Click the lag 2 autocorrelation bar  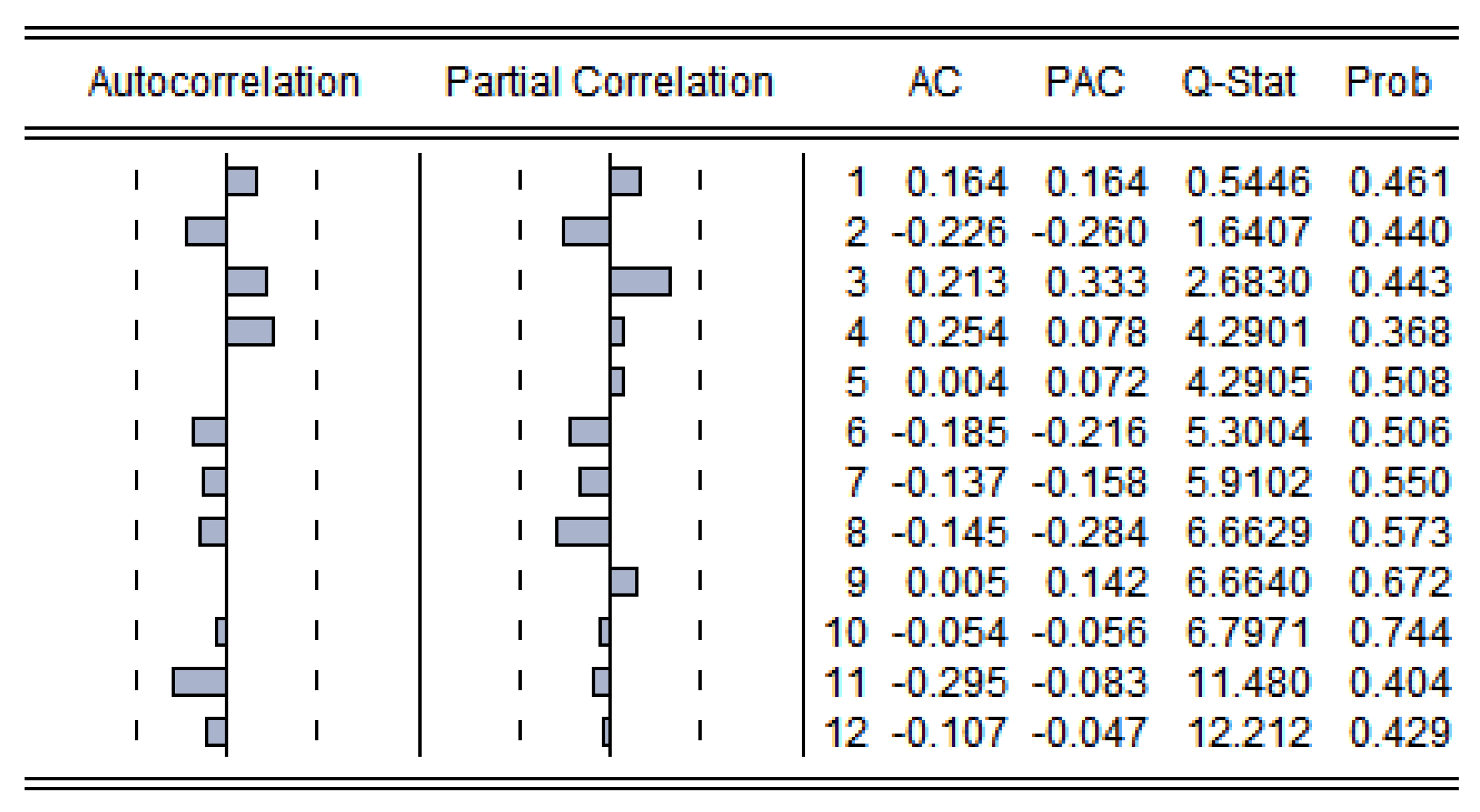coord(206,232)
